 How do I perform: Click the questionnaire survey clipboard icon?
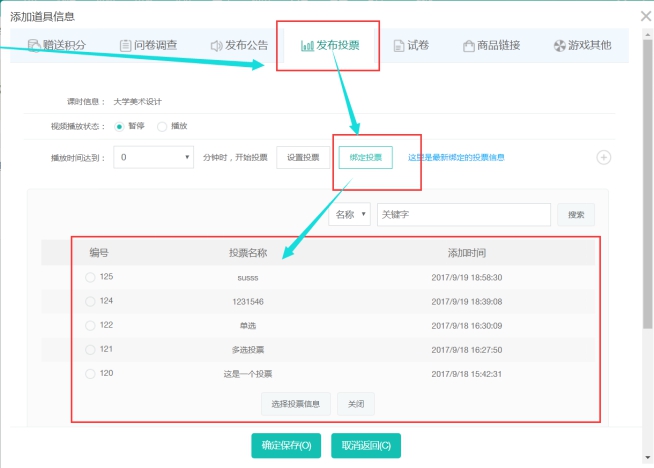click(x=125, y=45)
